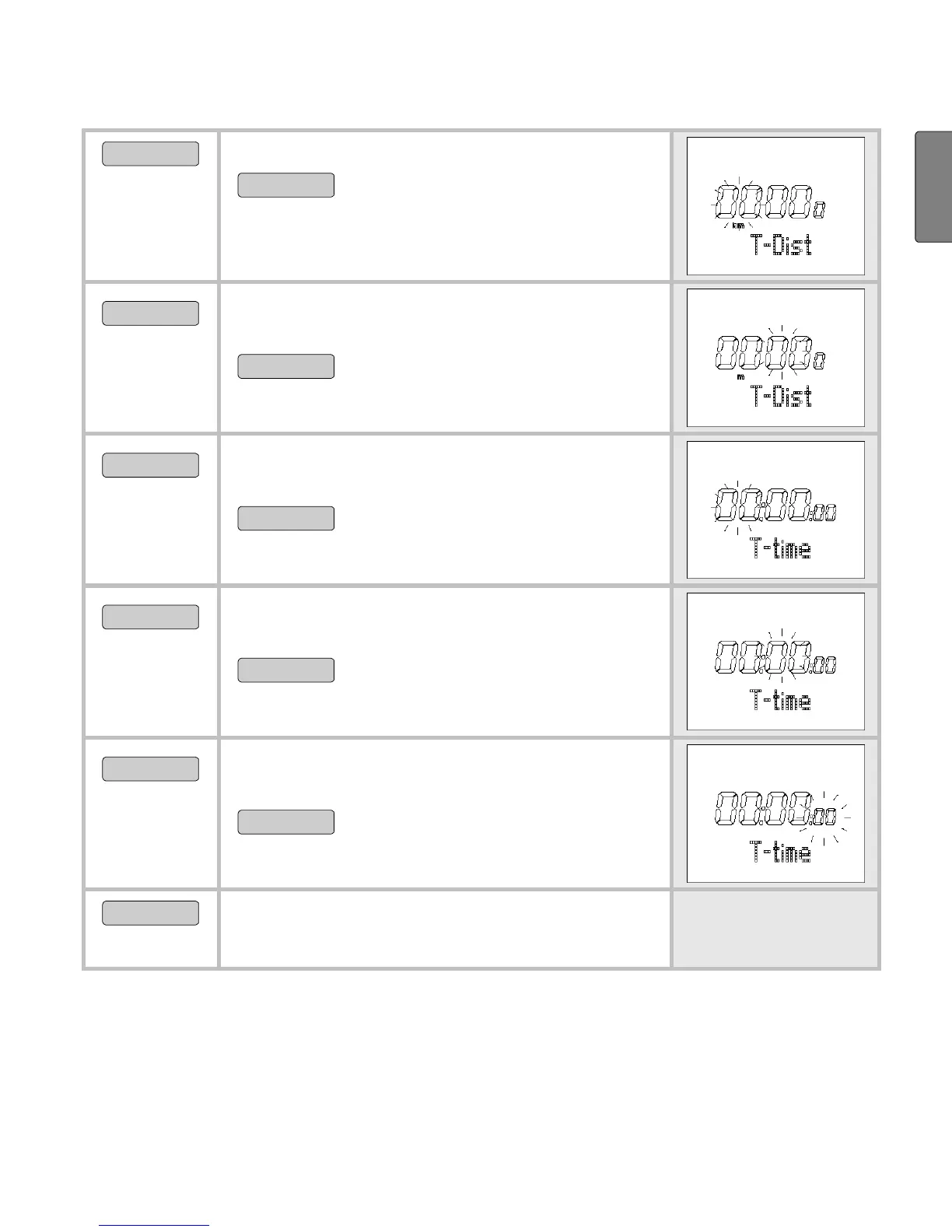
Task: Click the T-time display with flashing hour digits
Action: [775, 510]
